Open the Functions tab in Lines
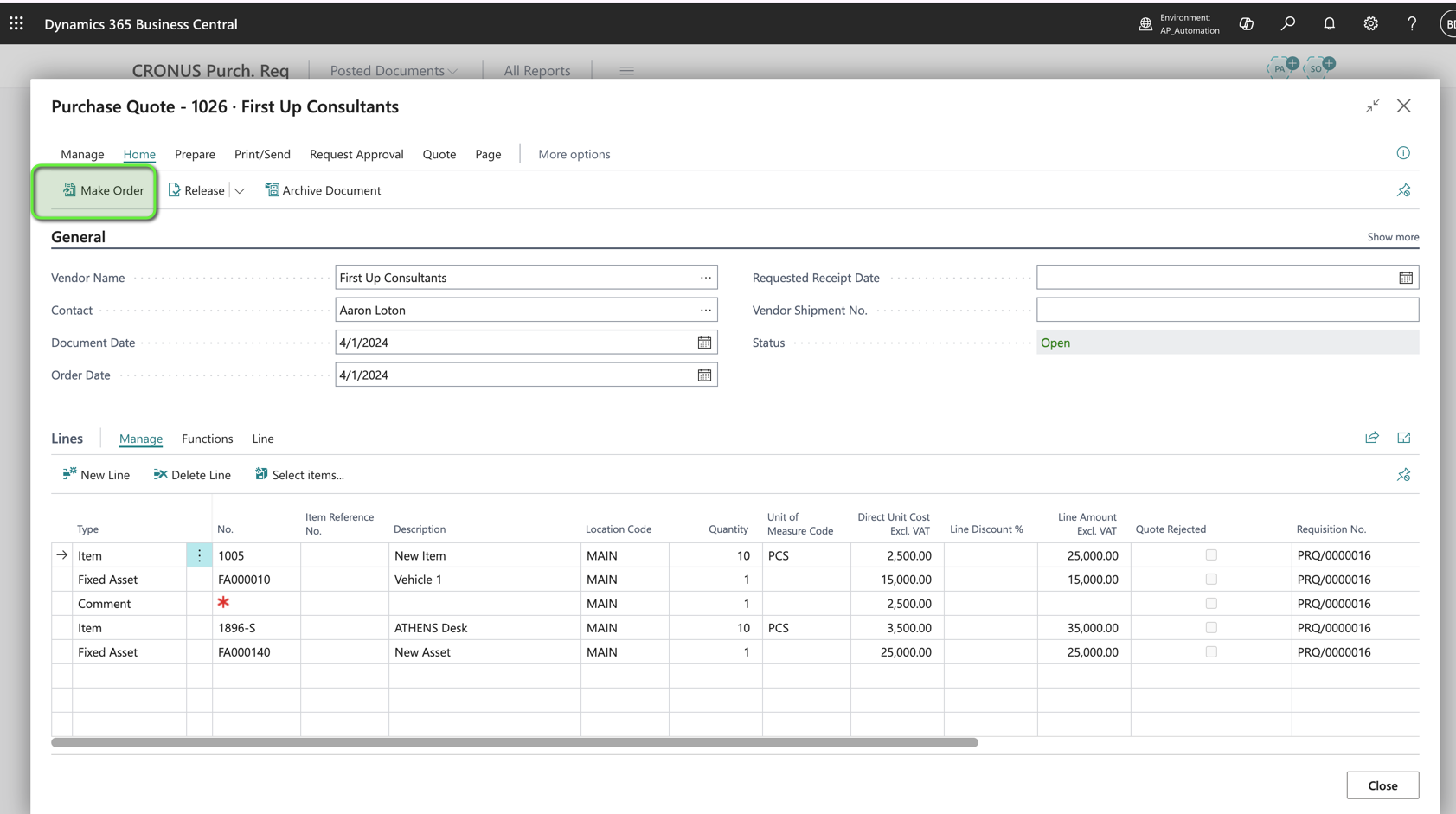This screenshot has height=814, width=1456. tap(207, 439)
